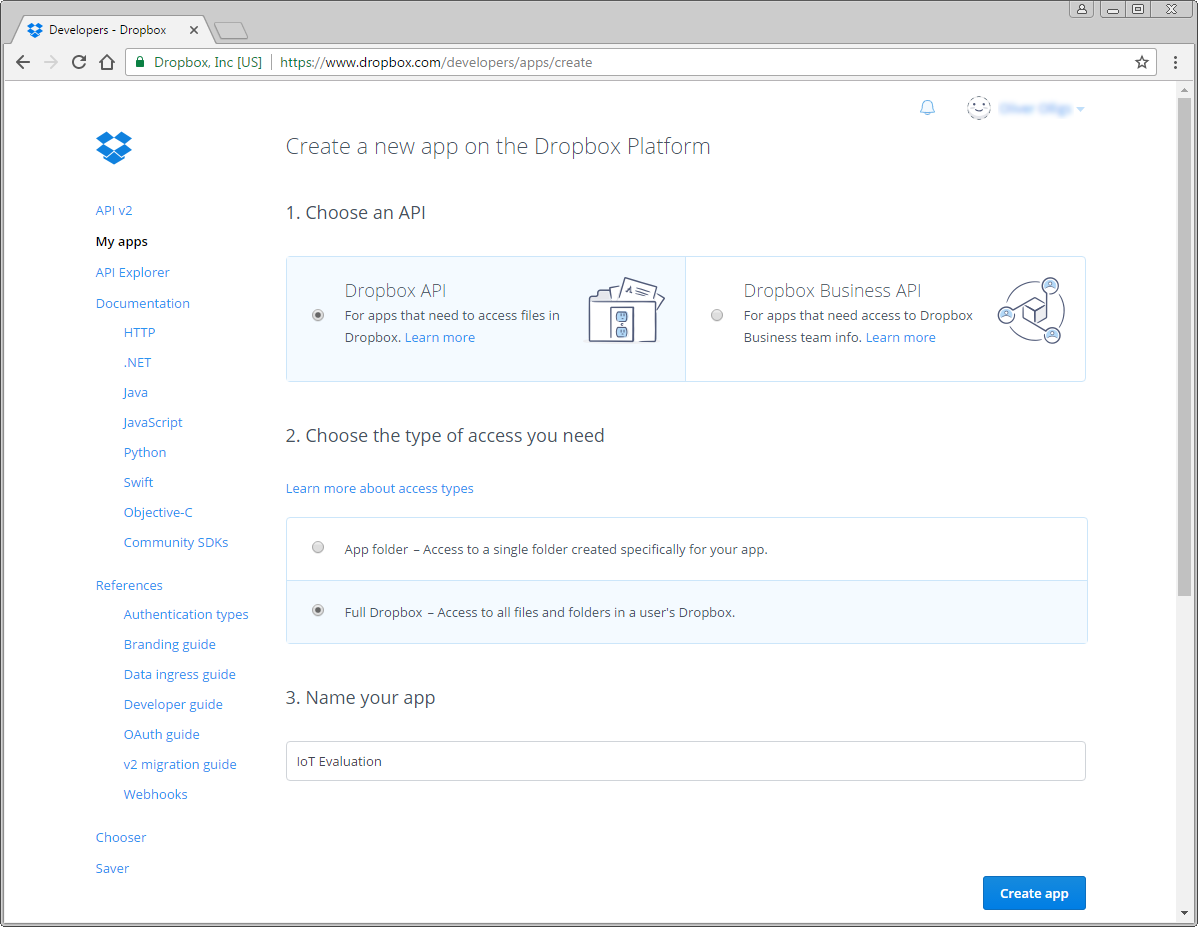This screenshot has height=927, width=1198.
Task: Choose App folder access radio button
Action: click(x=318, y=547)
